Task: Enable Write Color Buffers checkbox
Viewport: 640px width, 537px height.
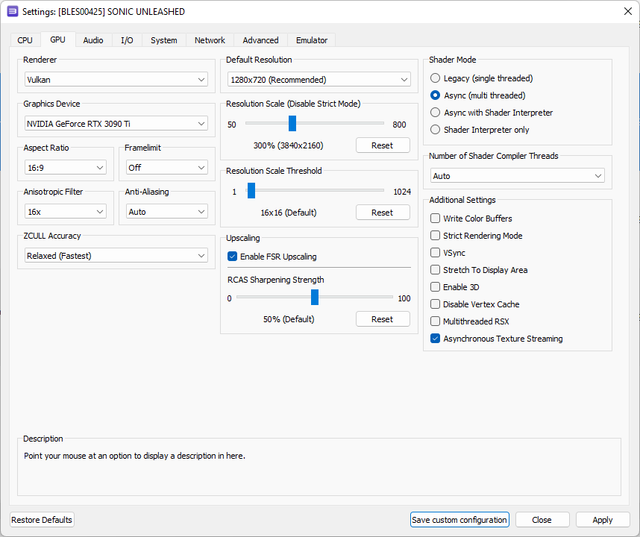Action: pyautogui.click(x=471, y=218)
